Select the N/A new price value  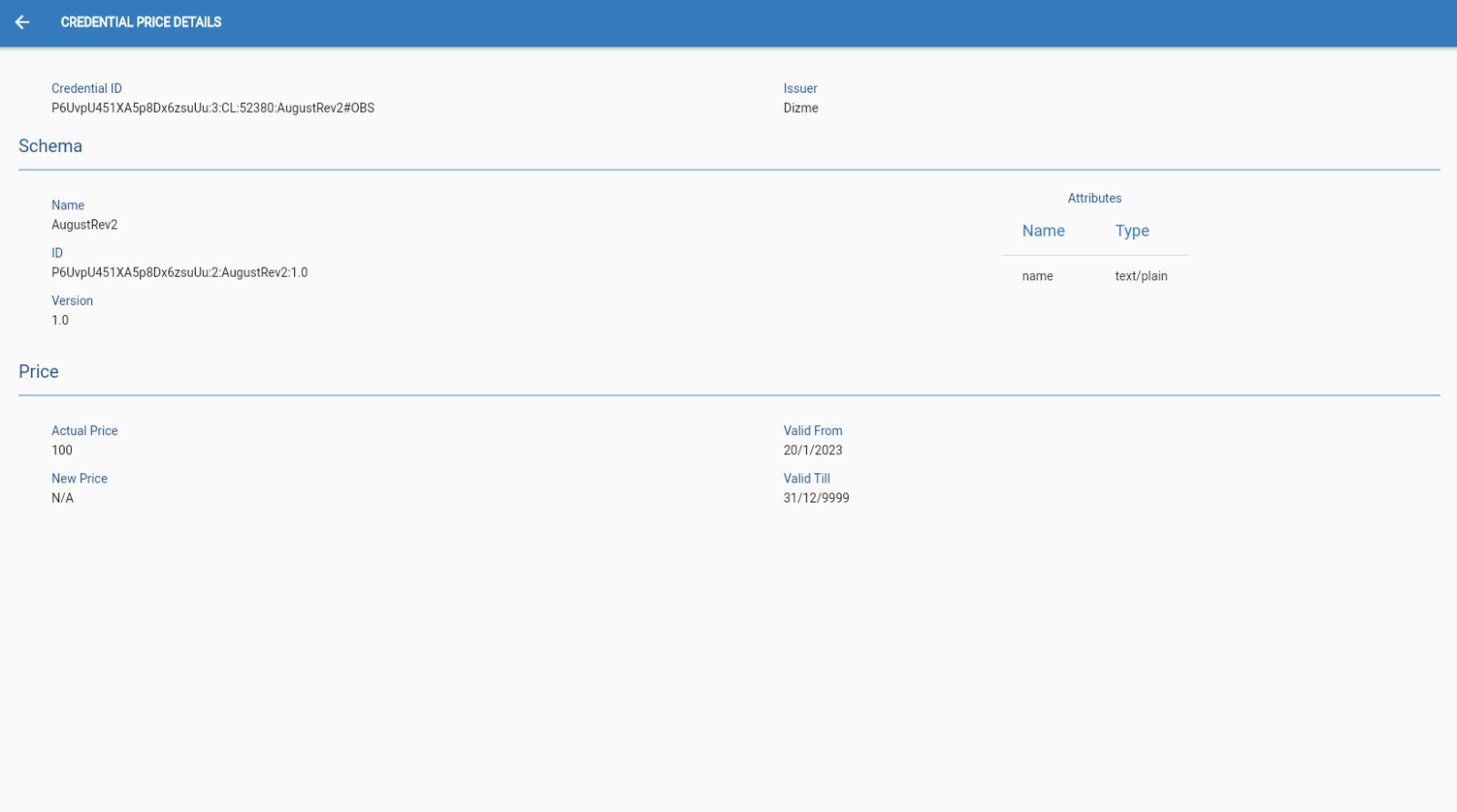click(x=63, y=498)
